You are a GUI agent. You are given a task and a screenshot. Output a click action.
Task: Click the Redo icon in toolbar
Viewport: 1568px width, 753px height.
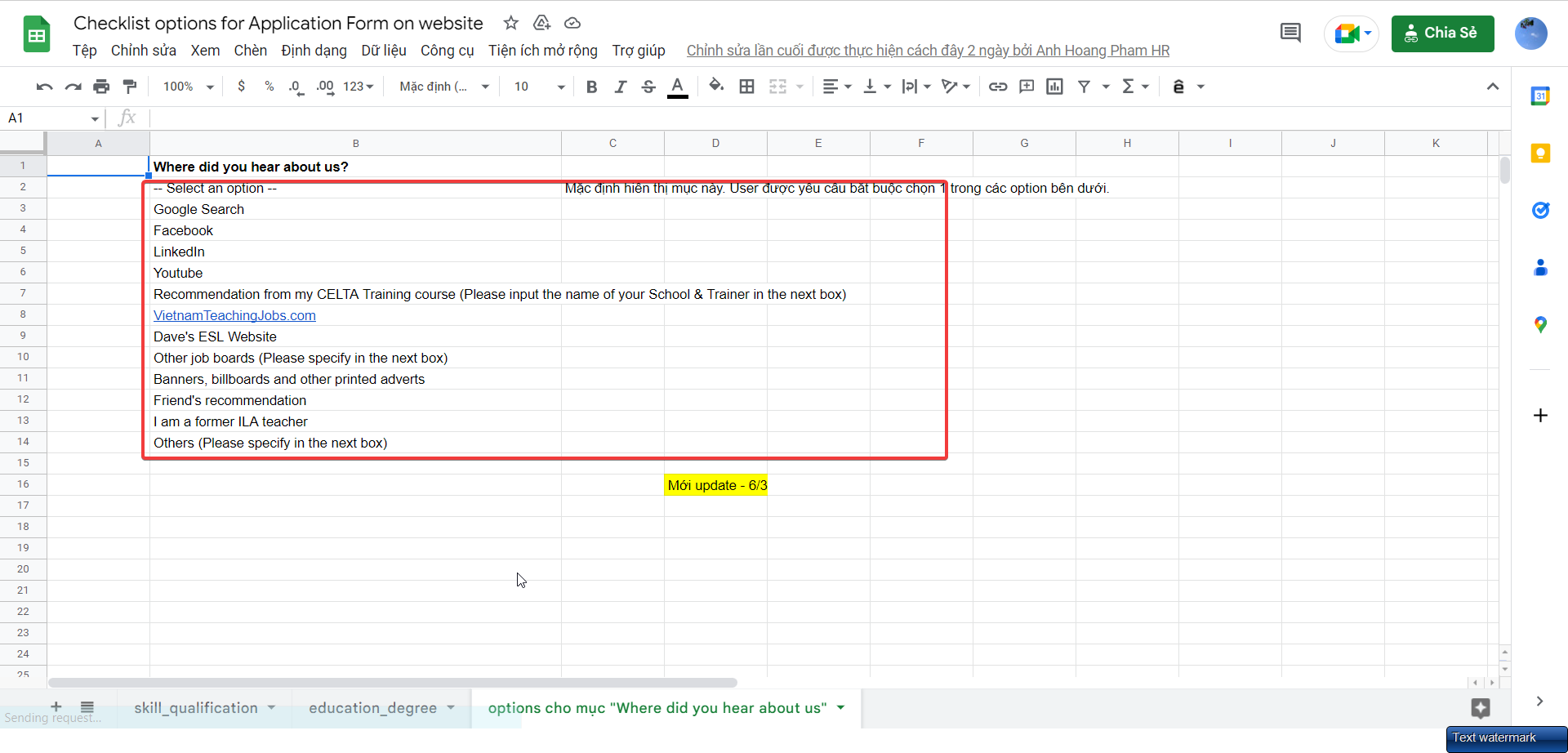tap(73, 87)
